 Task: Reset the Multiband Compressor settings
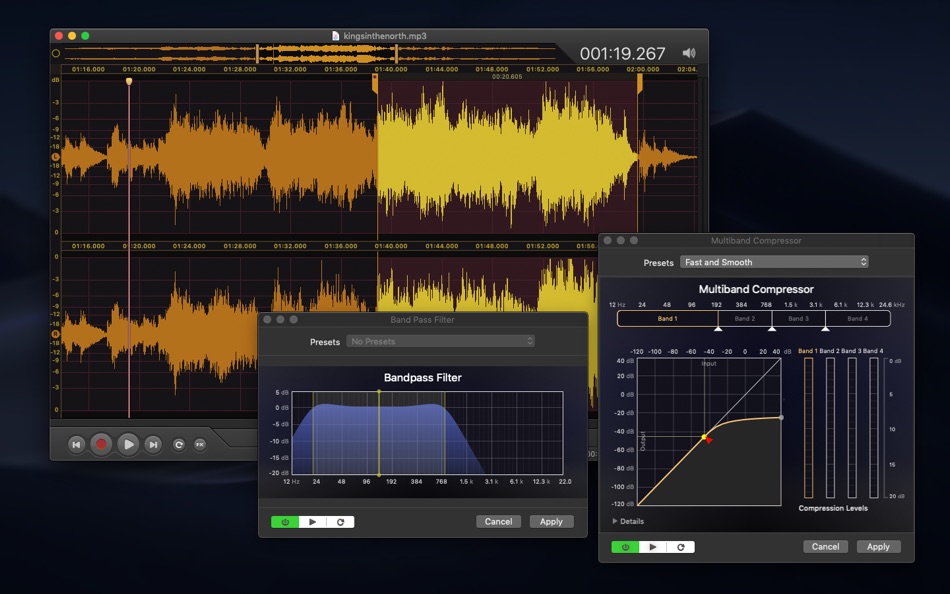[683, 546]
